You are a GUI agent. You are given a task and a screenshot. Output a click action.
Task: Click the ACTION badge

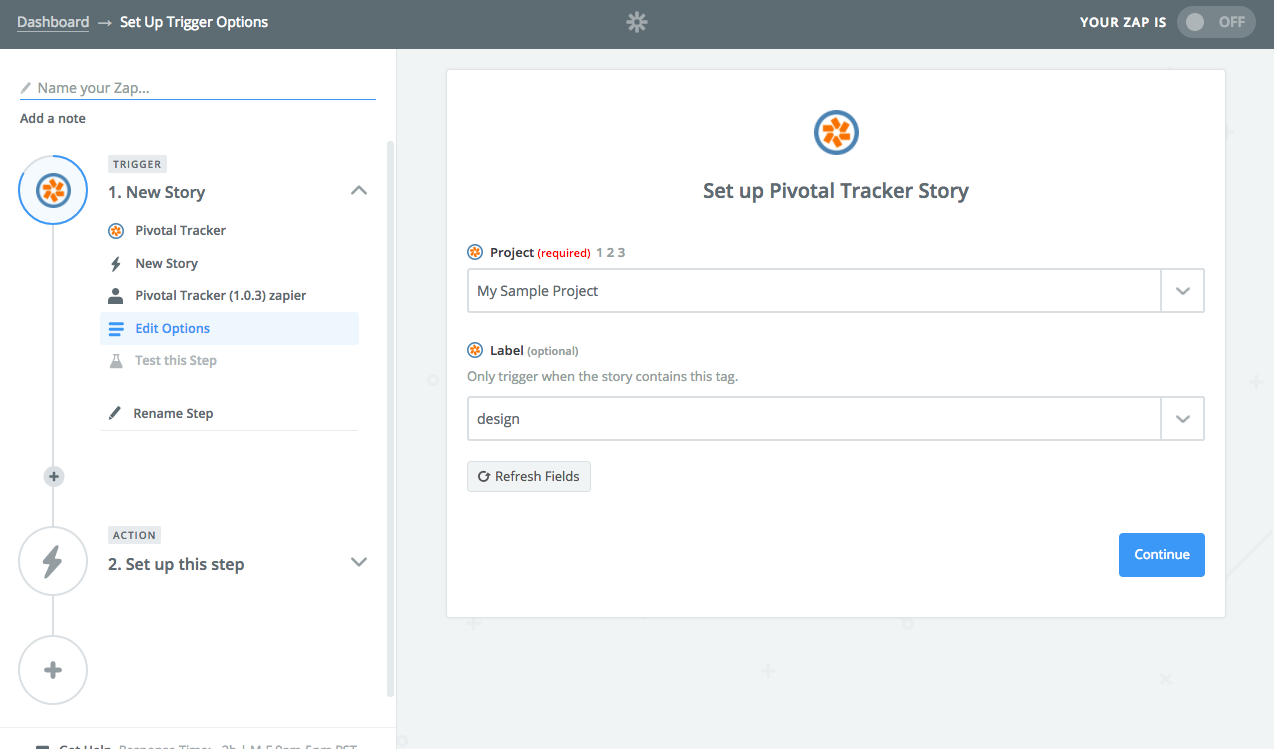(134, 535)
